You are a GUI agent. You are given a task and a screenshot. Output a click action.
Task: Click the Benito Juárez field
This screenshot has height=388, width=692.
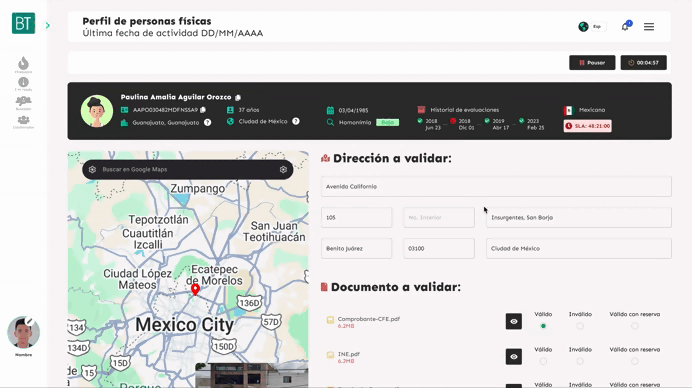point(356,249)
